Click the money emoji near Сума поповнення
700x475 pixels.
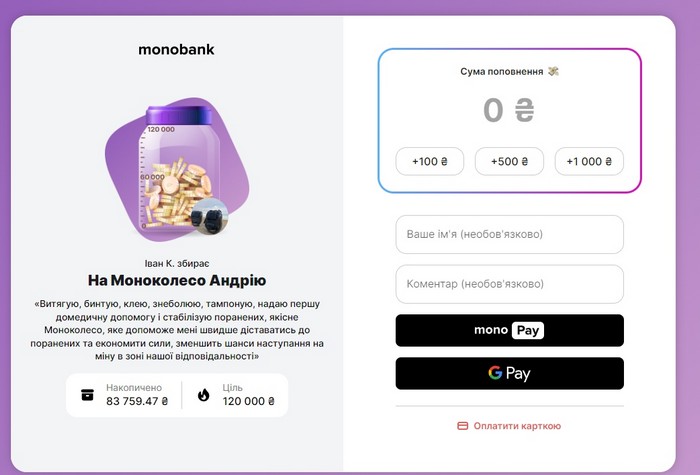coord(553,72)
